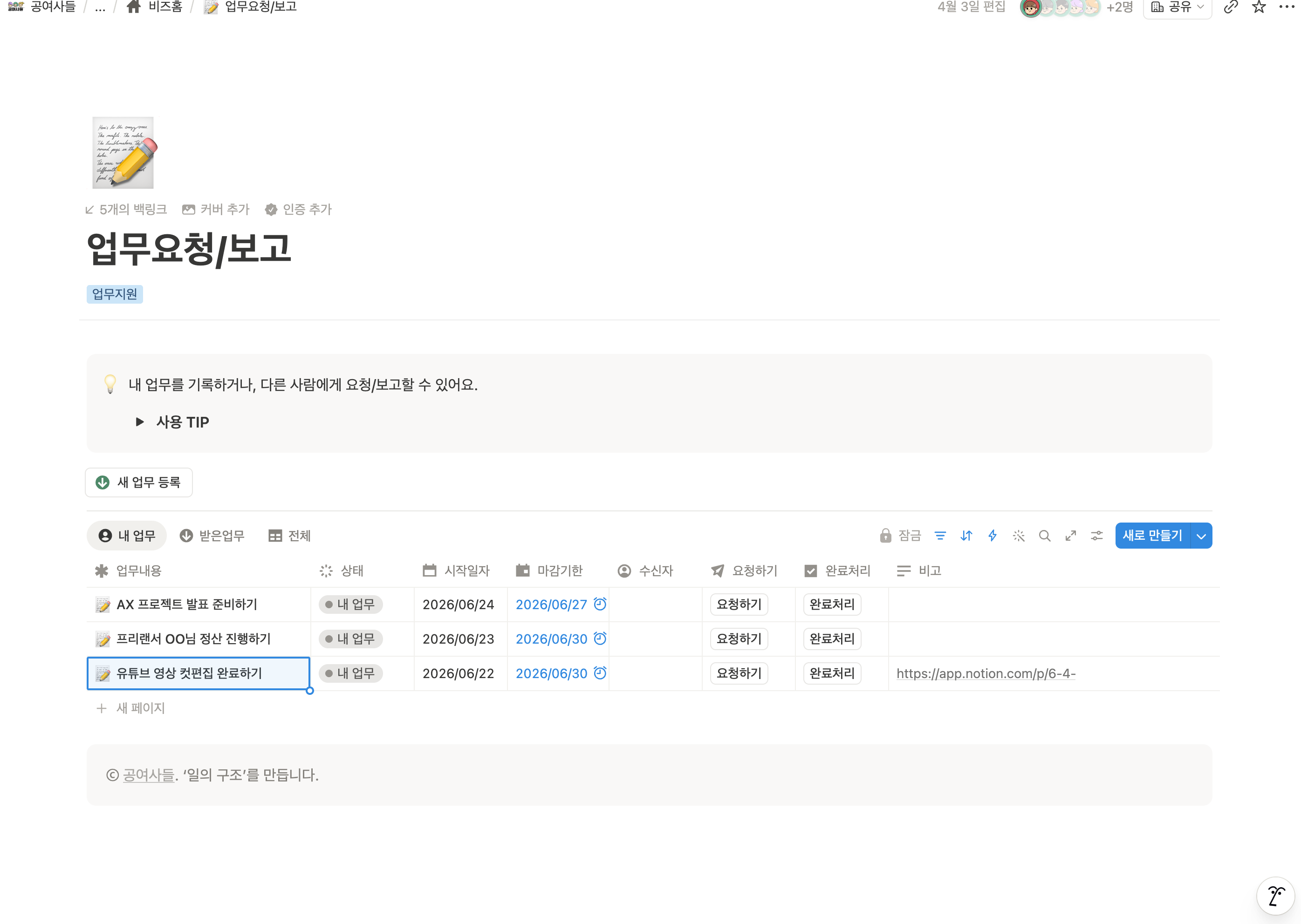Open 비즈홈 in the breadcrumb

tap(154, 7)
